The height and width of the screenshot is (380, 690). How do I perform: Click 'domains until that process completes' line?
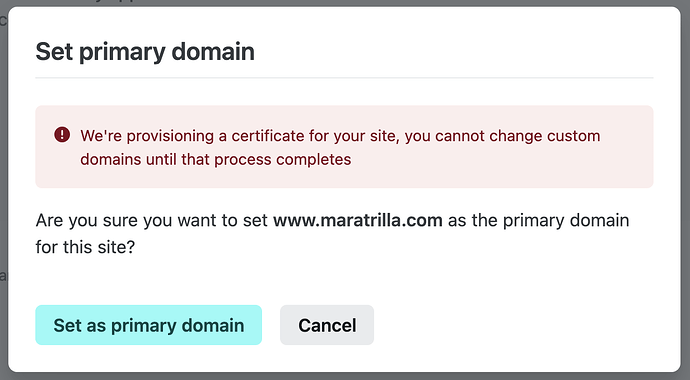coord(216,159)
